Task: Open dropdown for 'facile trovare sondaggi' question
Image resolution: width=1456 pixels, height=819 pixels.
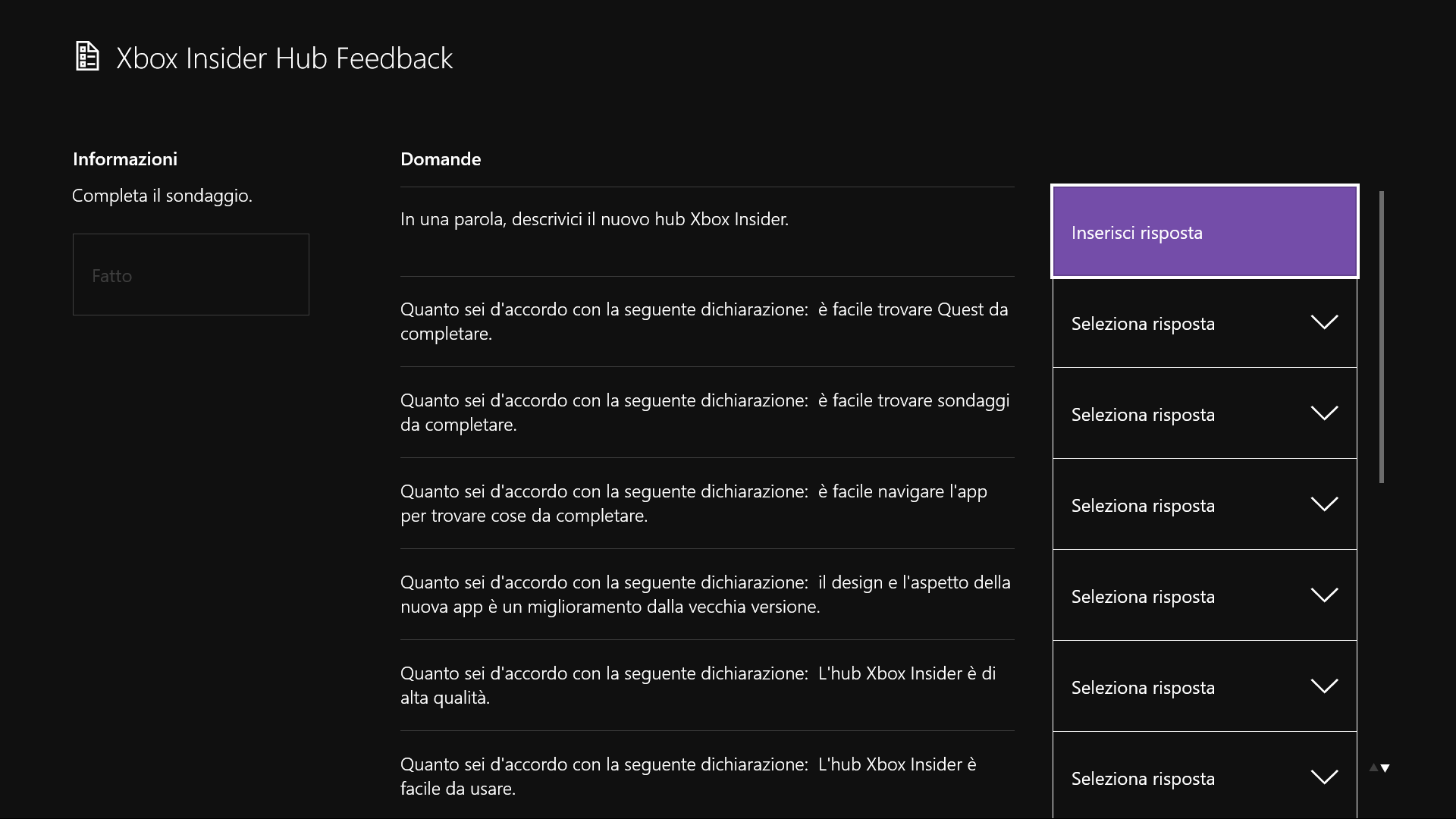Action: pos(1205,413)
